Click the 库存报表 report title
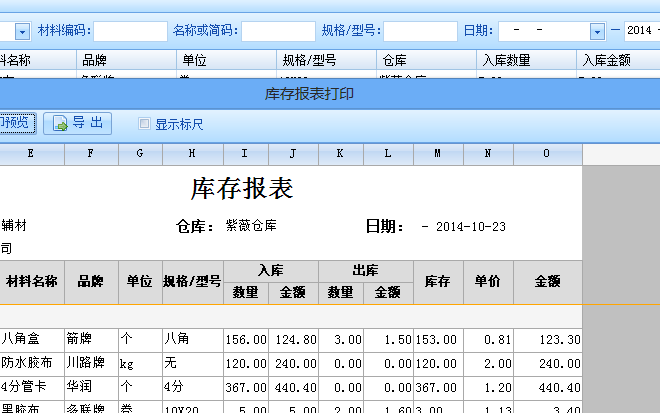Image resolution: width=660 pixels, height=413 pixels. pyautogui.click(x=242, y=188)
